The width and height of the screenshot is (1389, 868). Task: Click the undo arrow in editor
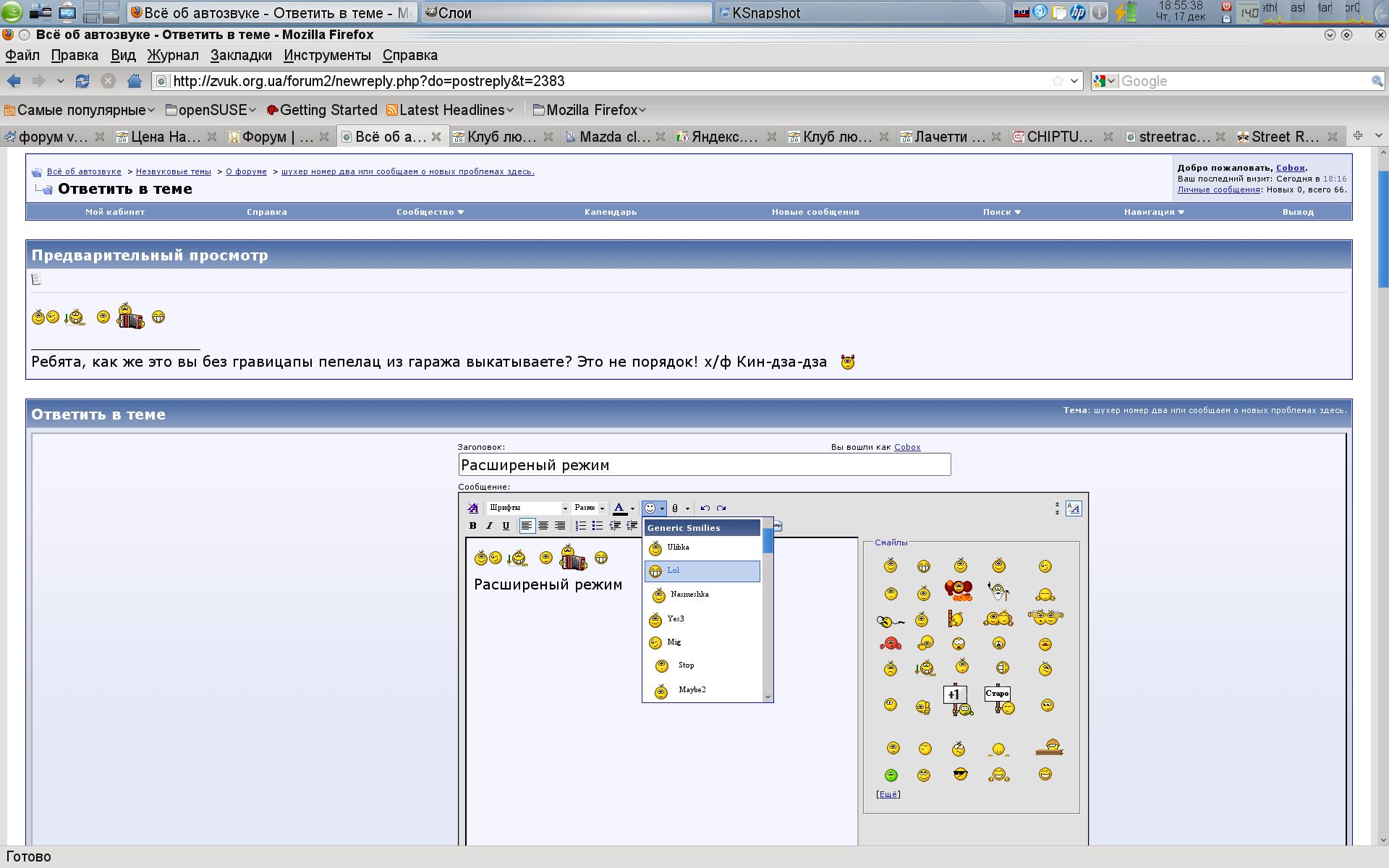point(705,508)
